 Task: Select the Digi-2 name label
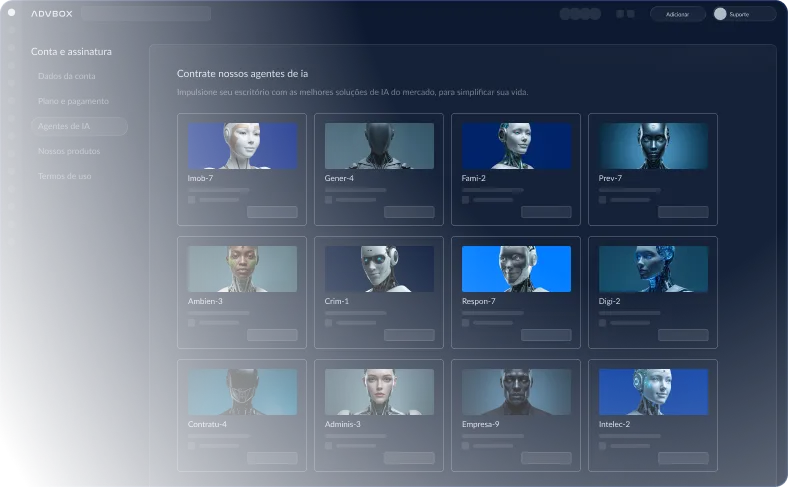pos(609,301)
